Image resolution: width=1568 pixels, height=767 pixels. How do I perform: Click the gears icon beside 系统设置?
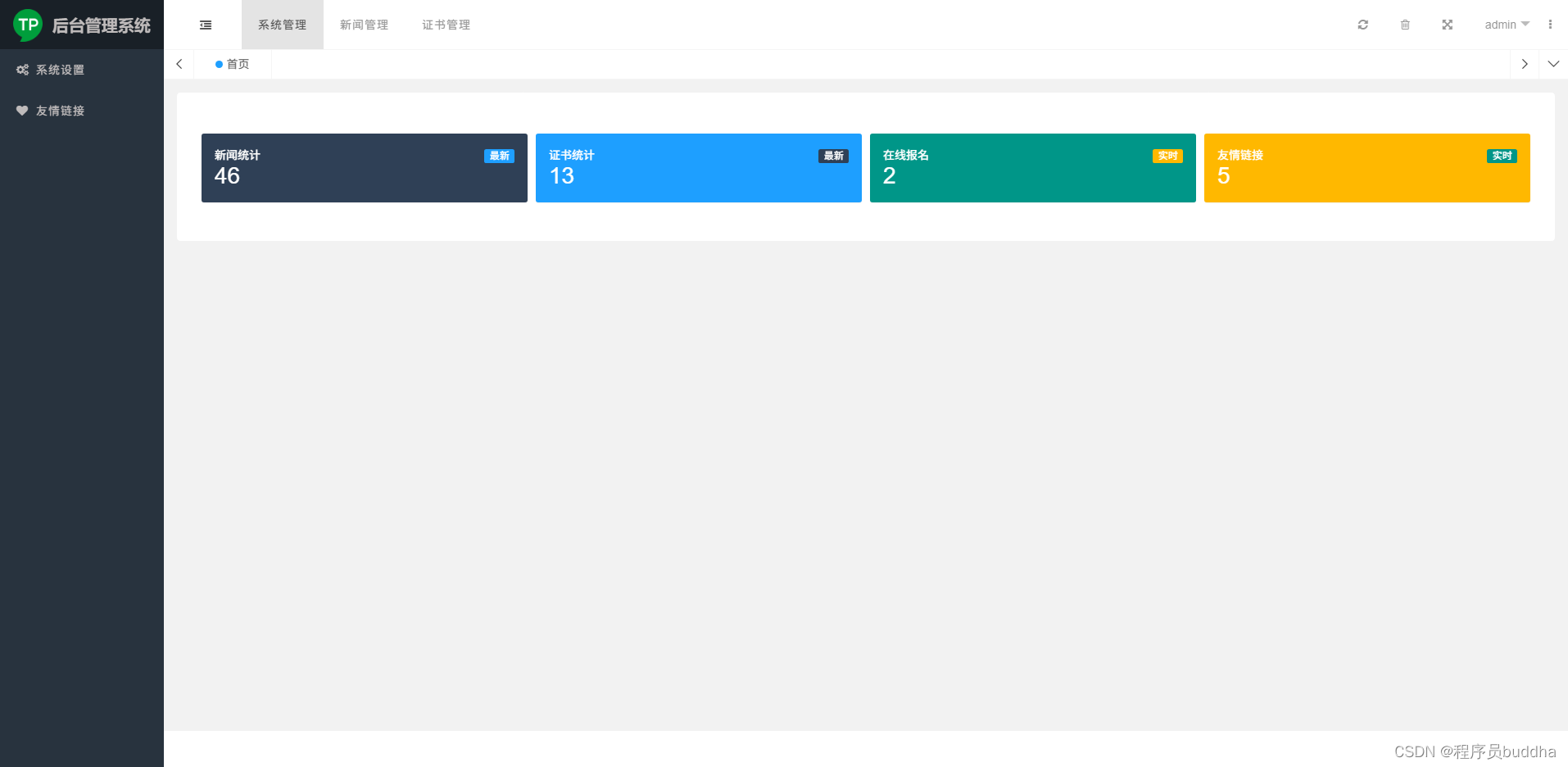[x=22, y=70]
